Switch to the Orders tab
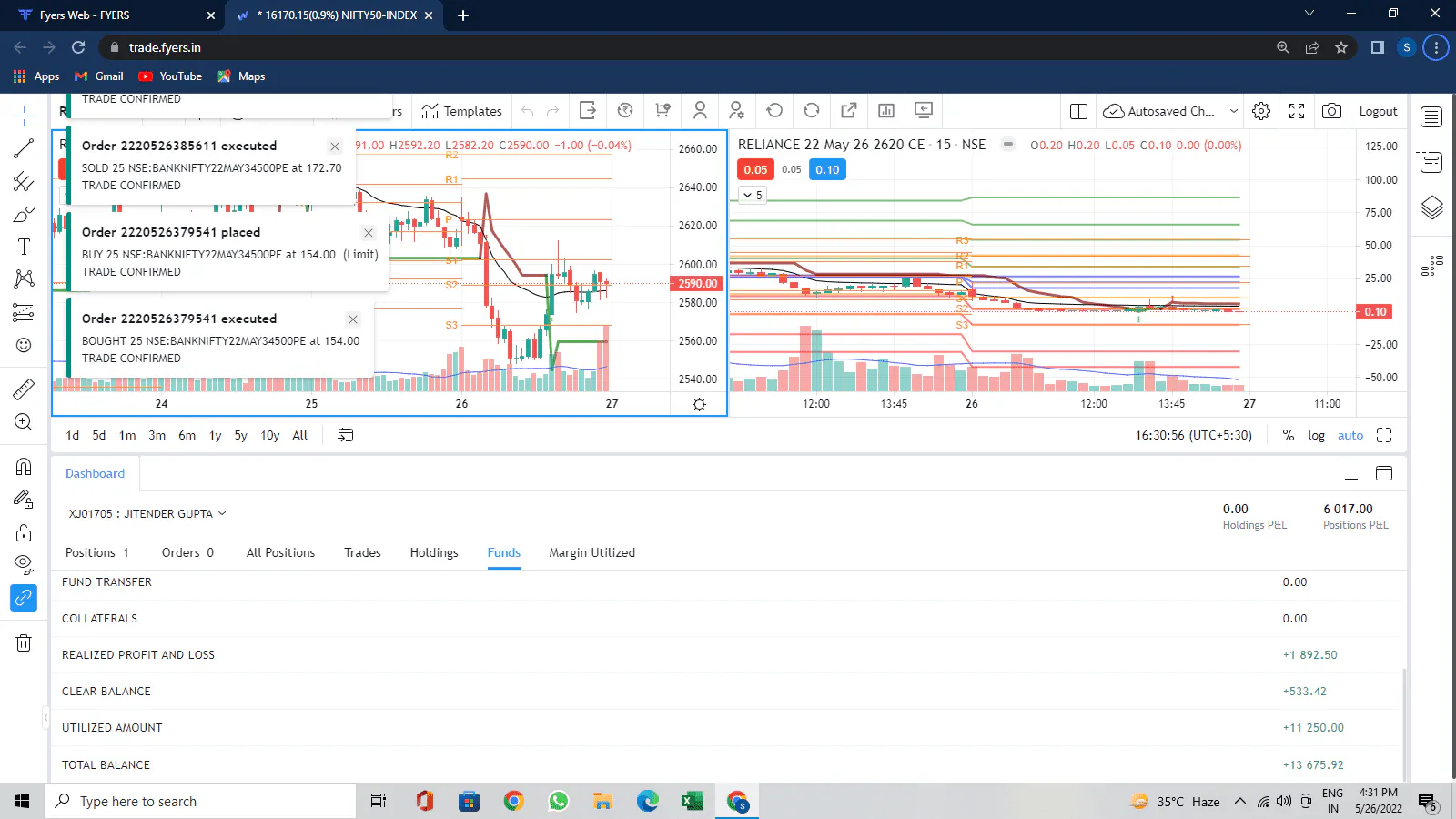Image resolution: width=1456 pixels, height=819 pixels. coord(187,552)
